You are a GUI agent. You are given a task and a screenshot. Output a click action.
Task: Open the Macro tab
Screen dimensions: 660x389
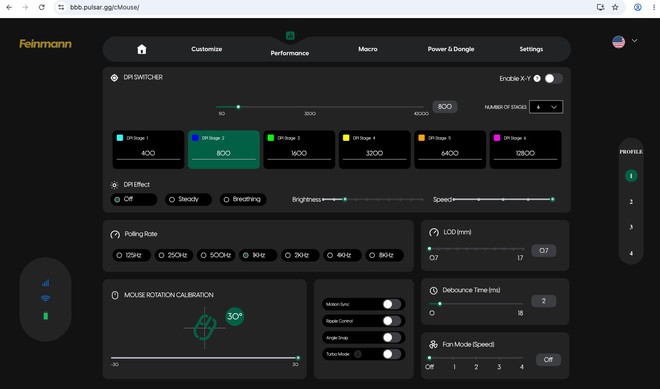point(368,49)
